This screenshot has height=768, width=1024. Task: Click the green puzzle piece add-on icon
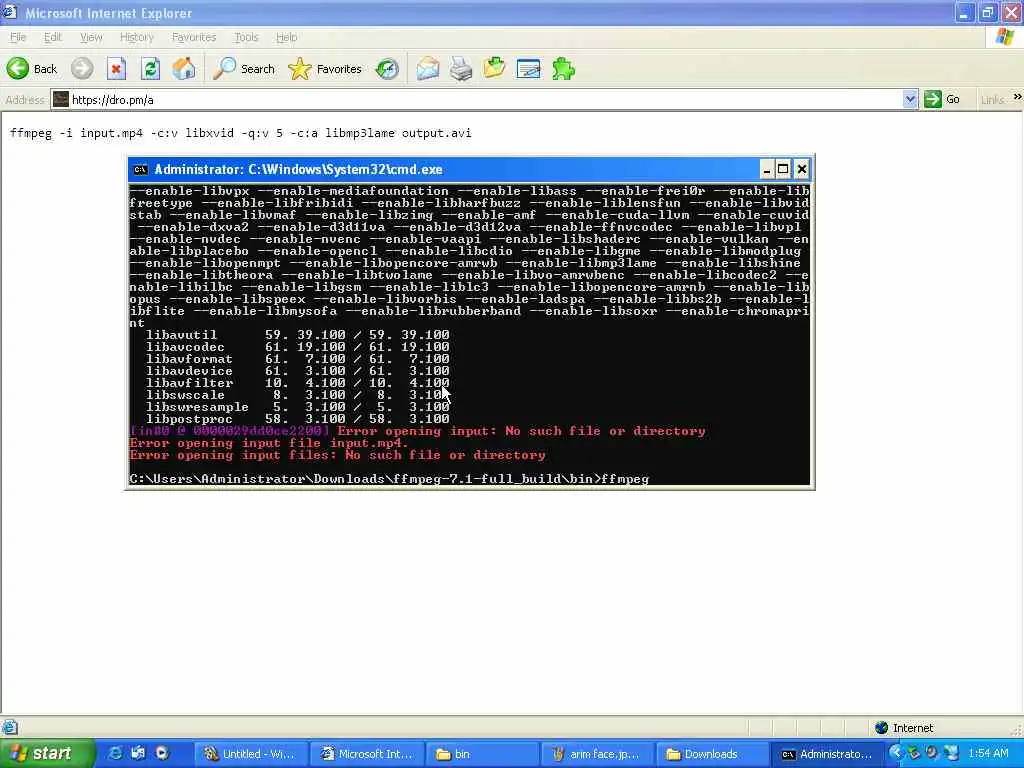pyautogui.click(x=563, y=69)
